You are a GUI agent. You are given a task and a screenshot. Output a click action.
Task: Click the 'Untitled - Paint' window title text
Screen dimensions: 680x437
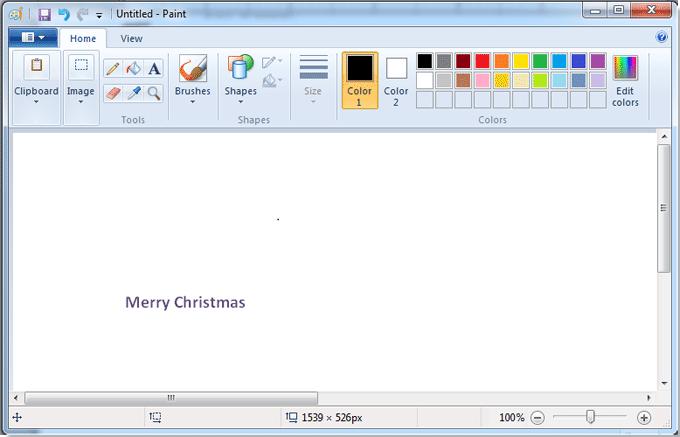pyautogui.click(x=151, y=14)
